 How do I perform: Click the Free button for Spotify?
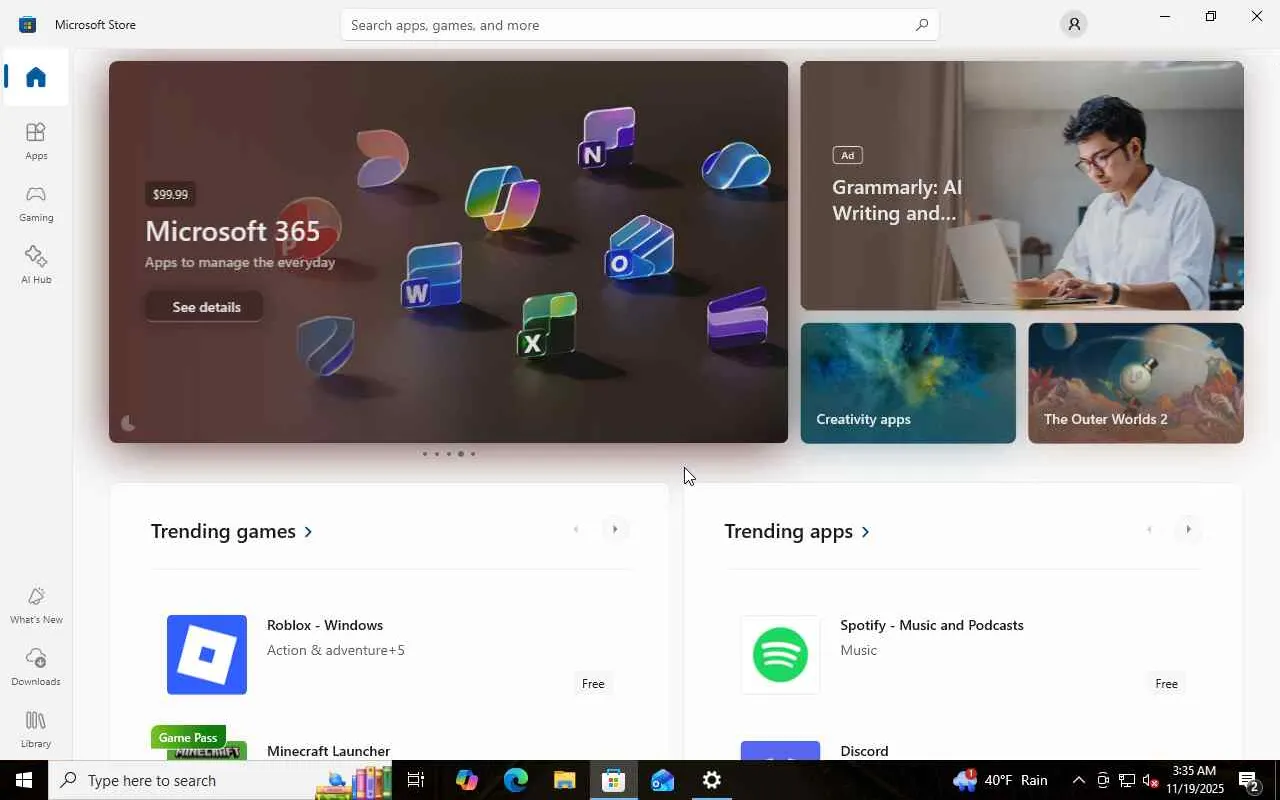pos(1166,684)
